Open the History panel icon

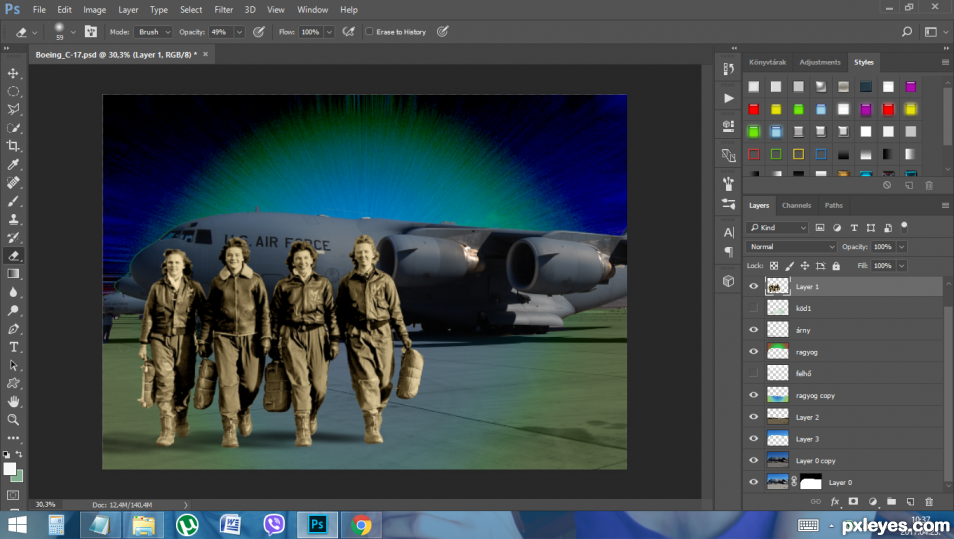(728, 69)
